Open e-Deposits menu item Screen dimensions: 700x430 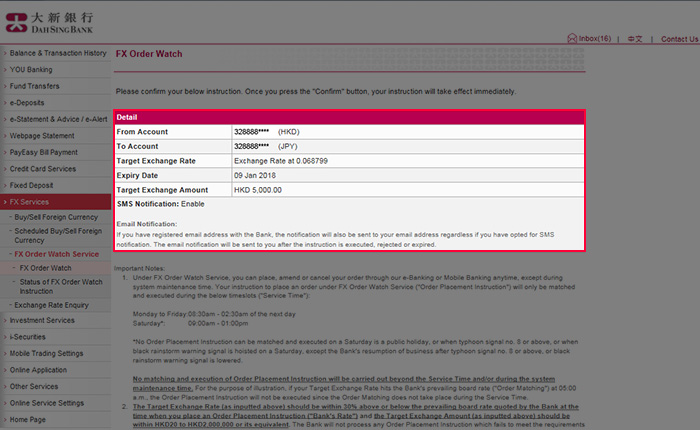pos(27,103)
